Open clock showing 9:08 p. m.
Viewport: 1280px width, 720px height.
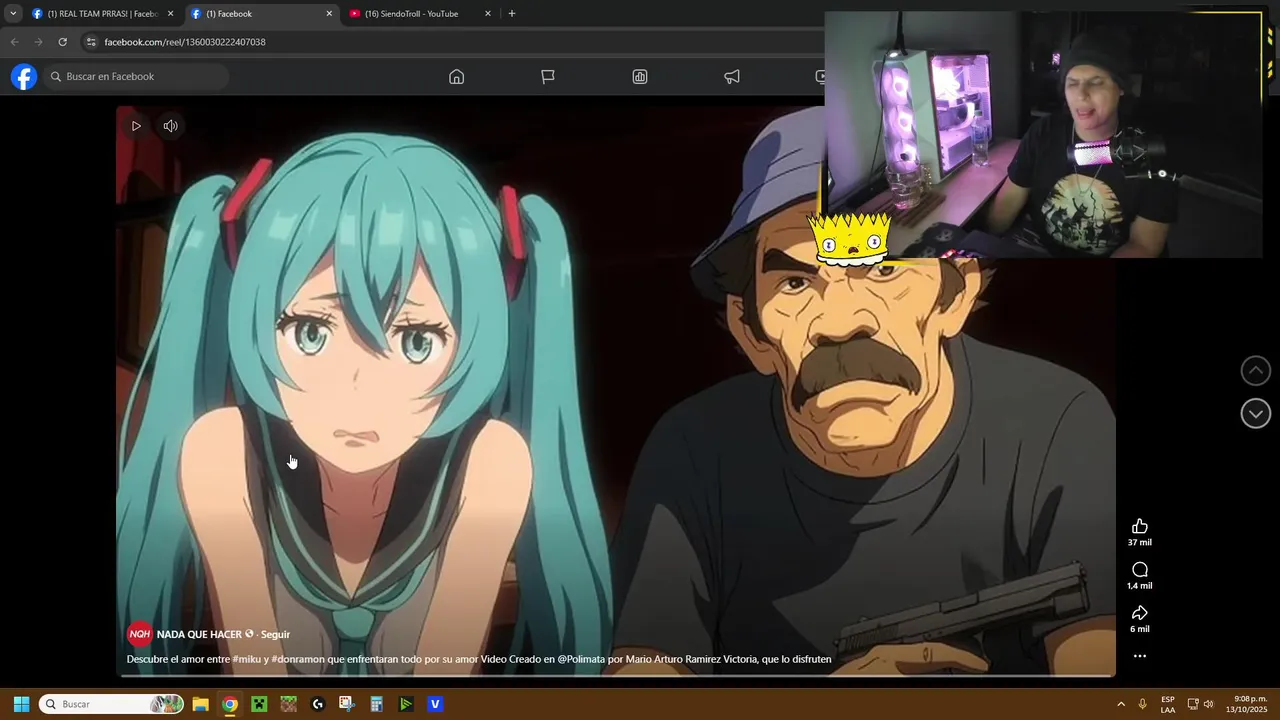click(x=1249, y=704)
